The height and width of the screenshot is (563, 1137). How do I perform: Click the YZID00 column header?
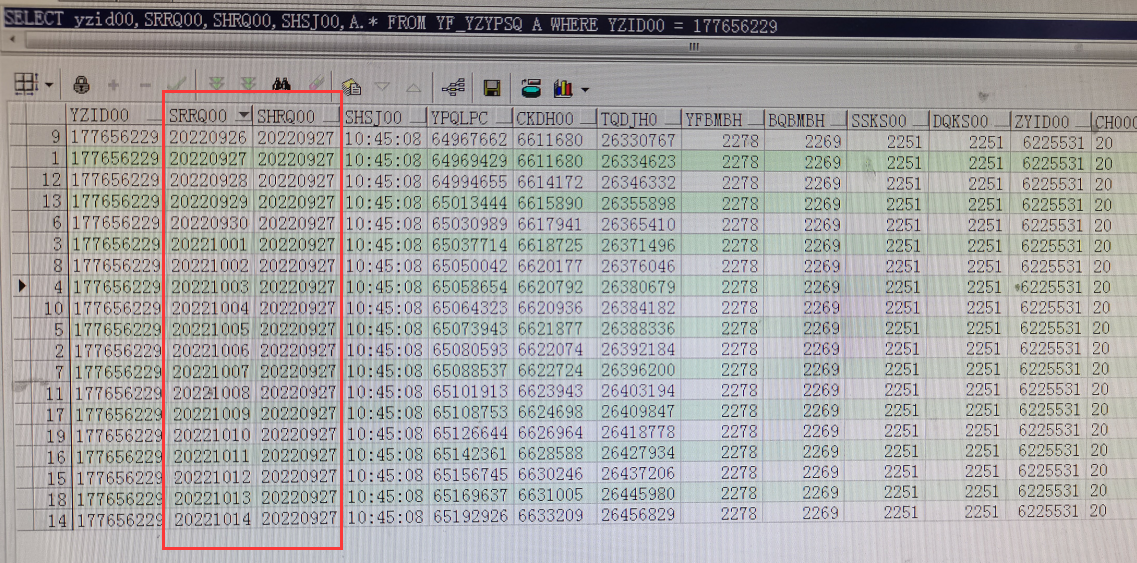coord(113,116)
